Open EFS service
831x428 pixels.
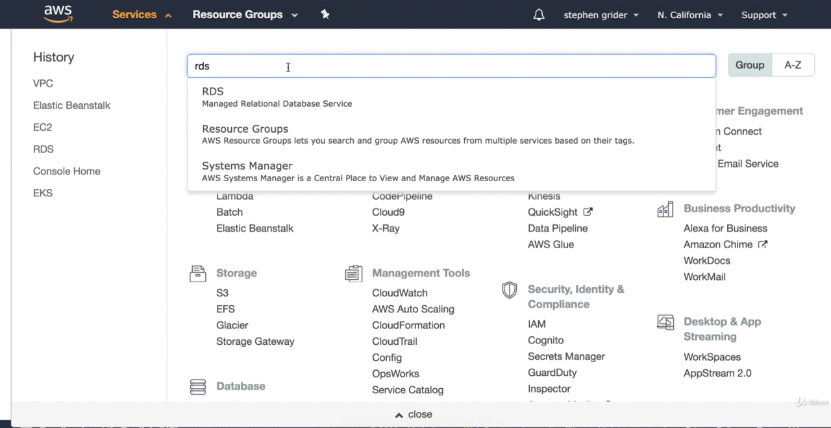click(x=225, y=309)
